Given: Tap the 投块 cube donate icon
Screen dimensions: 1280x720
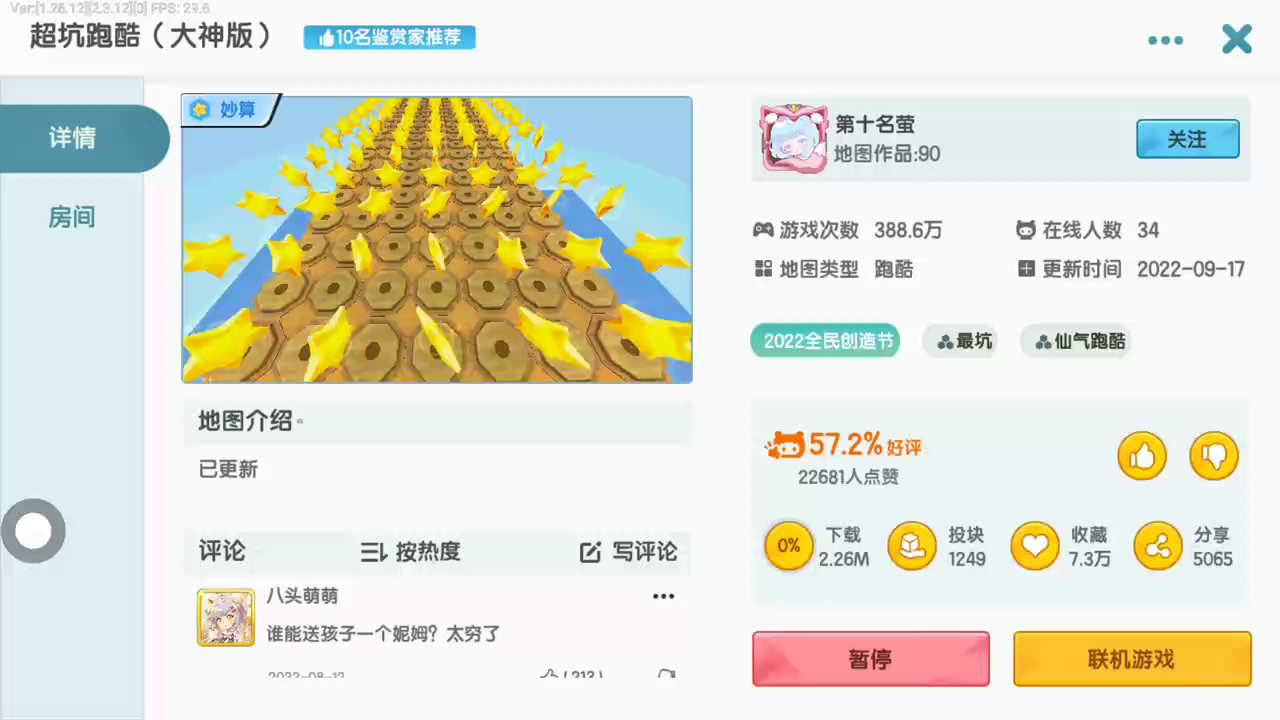Looking at the screenshot, I should (x=912, y=546).
